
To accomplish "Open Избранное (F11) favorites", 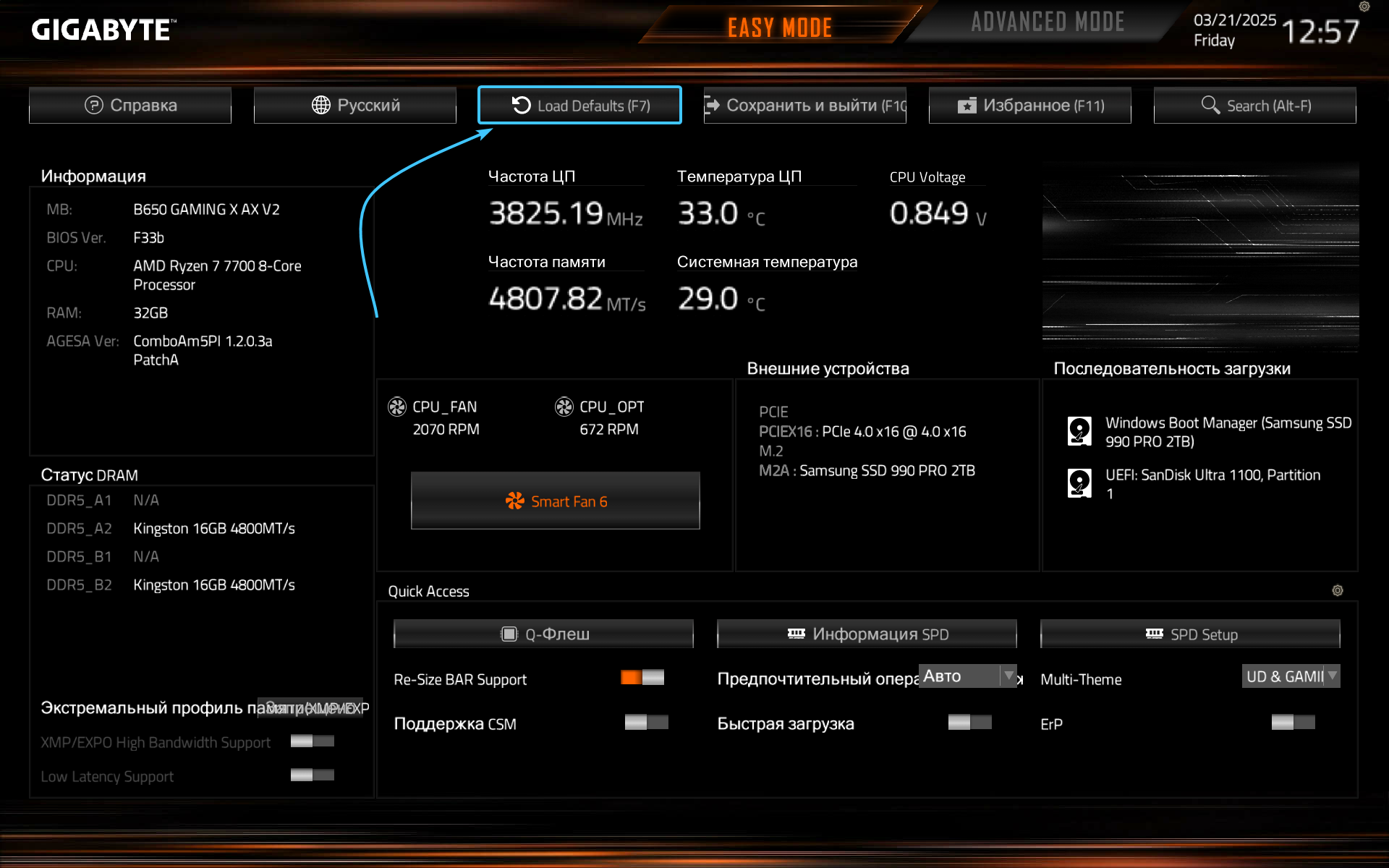I will tap(1030, 106).
